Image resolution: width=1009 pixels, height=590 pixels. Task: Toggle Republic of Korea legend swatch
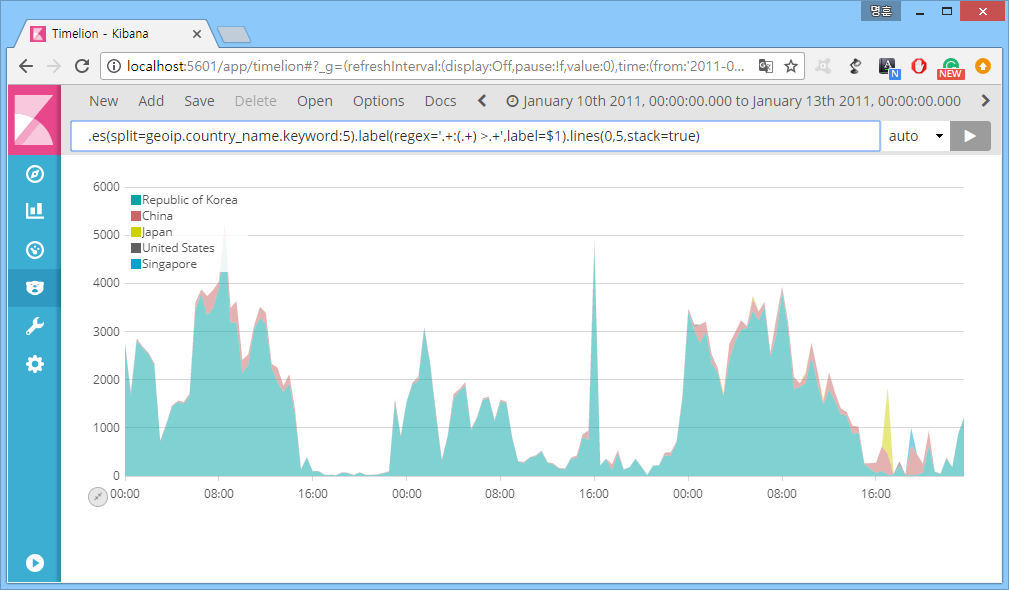coord(136,200)
